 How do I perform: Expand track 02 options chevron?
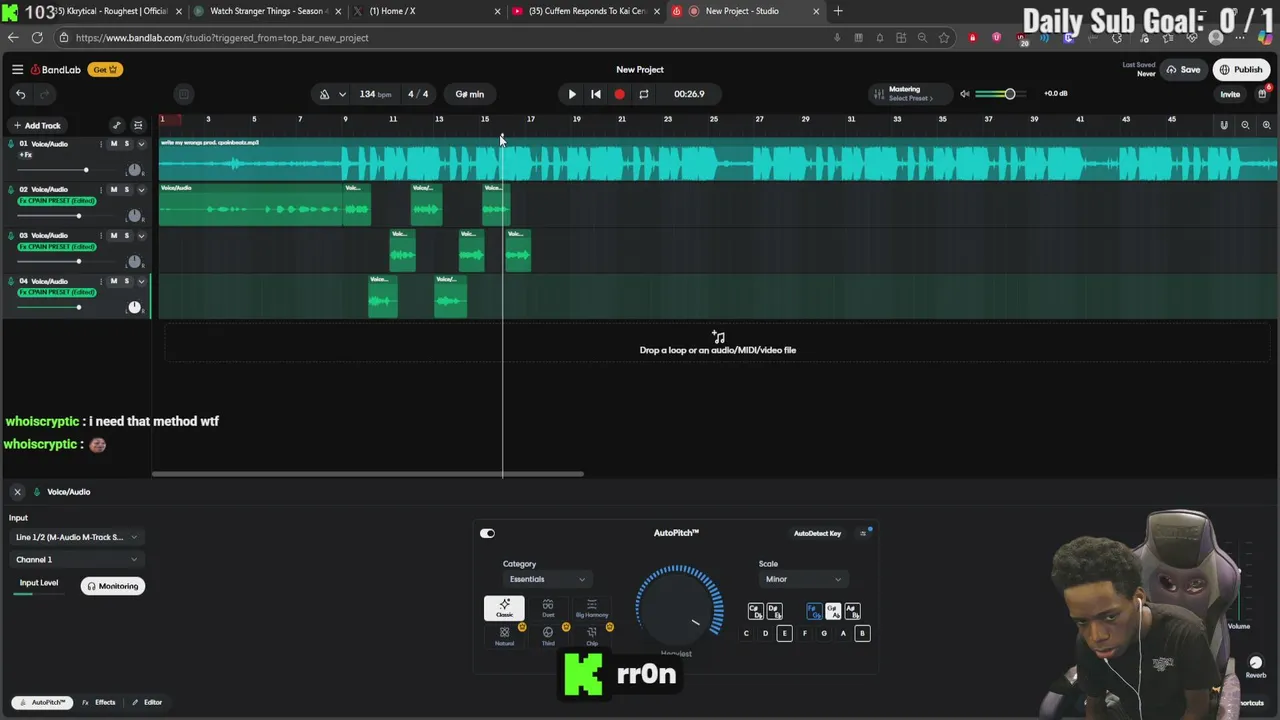click(x=141, y=190)
